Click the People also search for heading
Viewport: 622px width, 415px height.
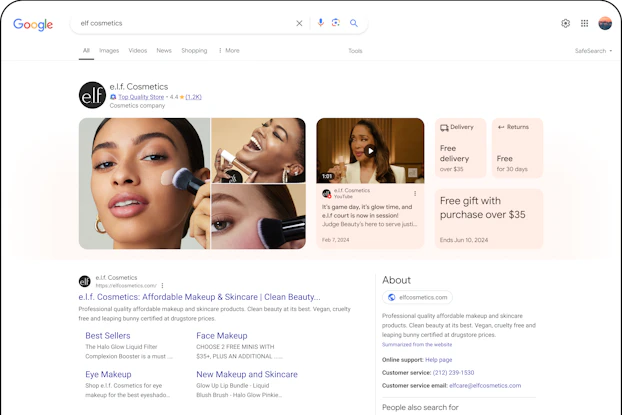point(420,407)
